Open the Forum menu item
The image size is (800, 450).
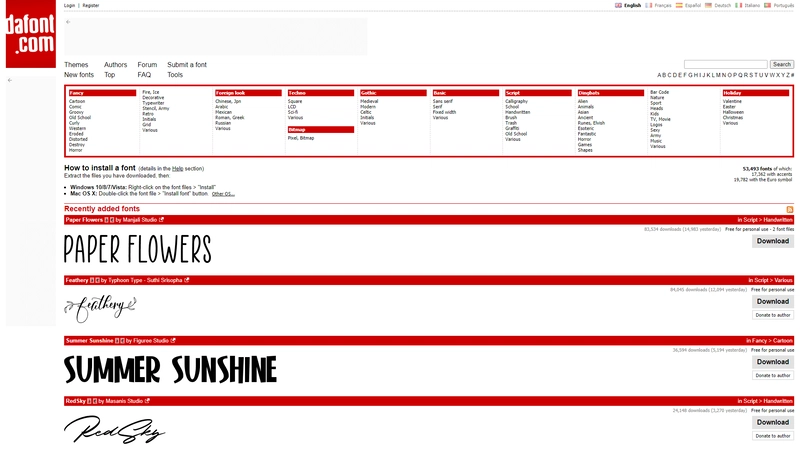click(x=147, y=65)
